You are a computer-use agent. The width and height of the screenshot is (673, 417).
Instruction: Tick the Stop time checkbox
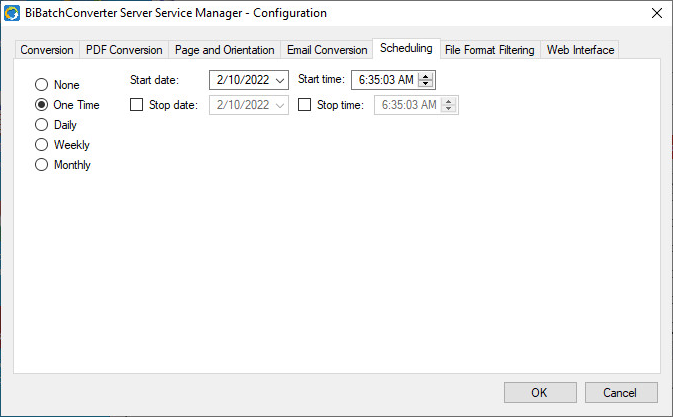click(305, 105)
